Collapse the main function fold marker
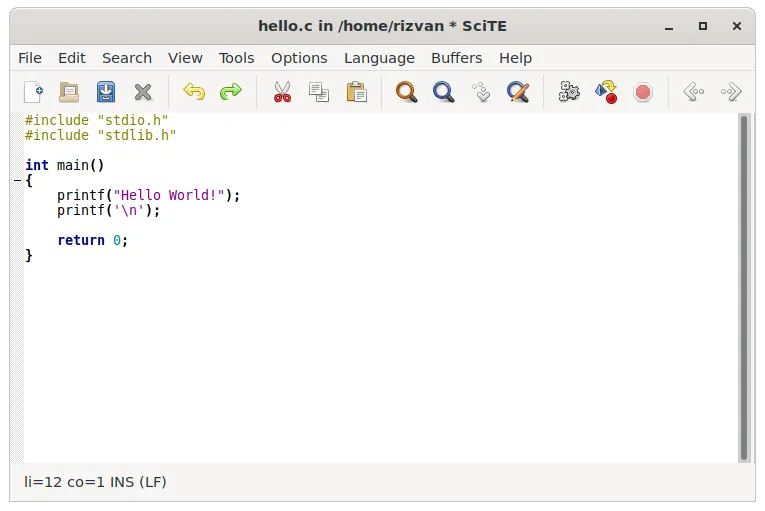This screenshot has width=765, height=511. 17,180
